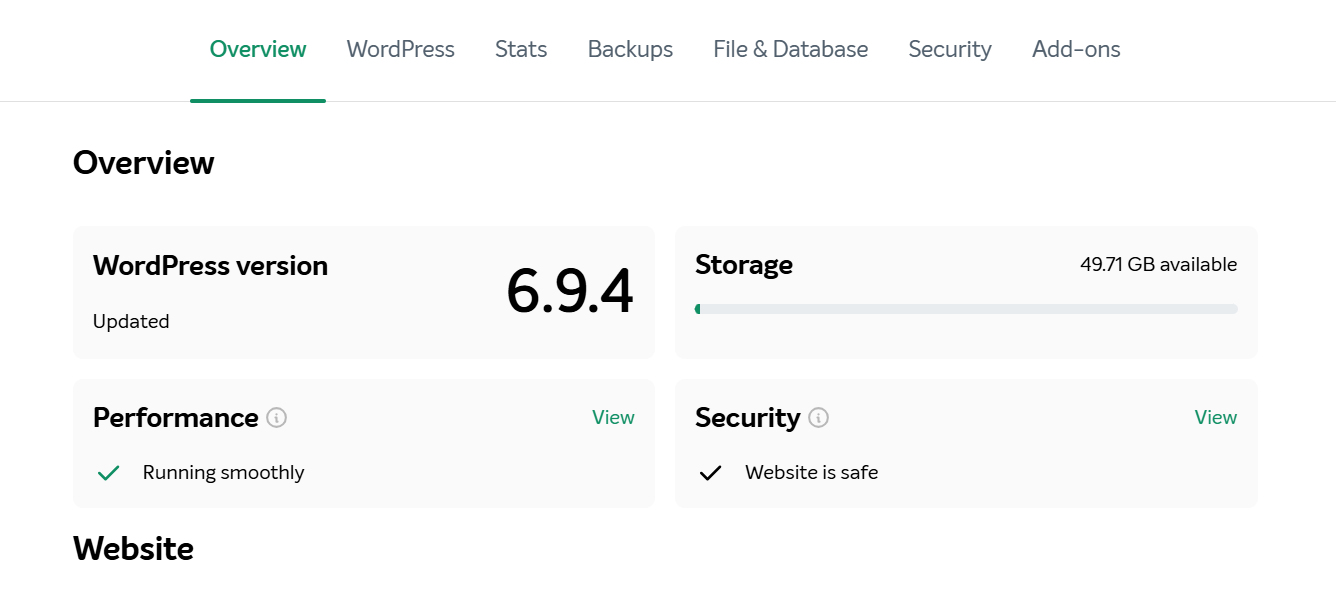The image size is (1336, 592).
Task: Click the Running smoothly status text
Action: click(x=224, y=473)
